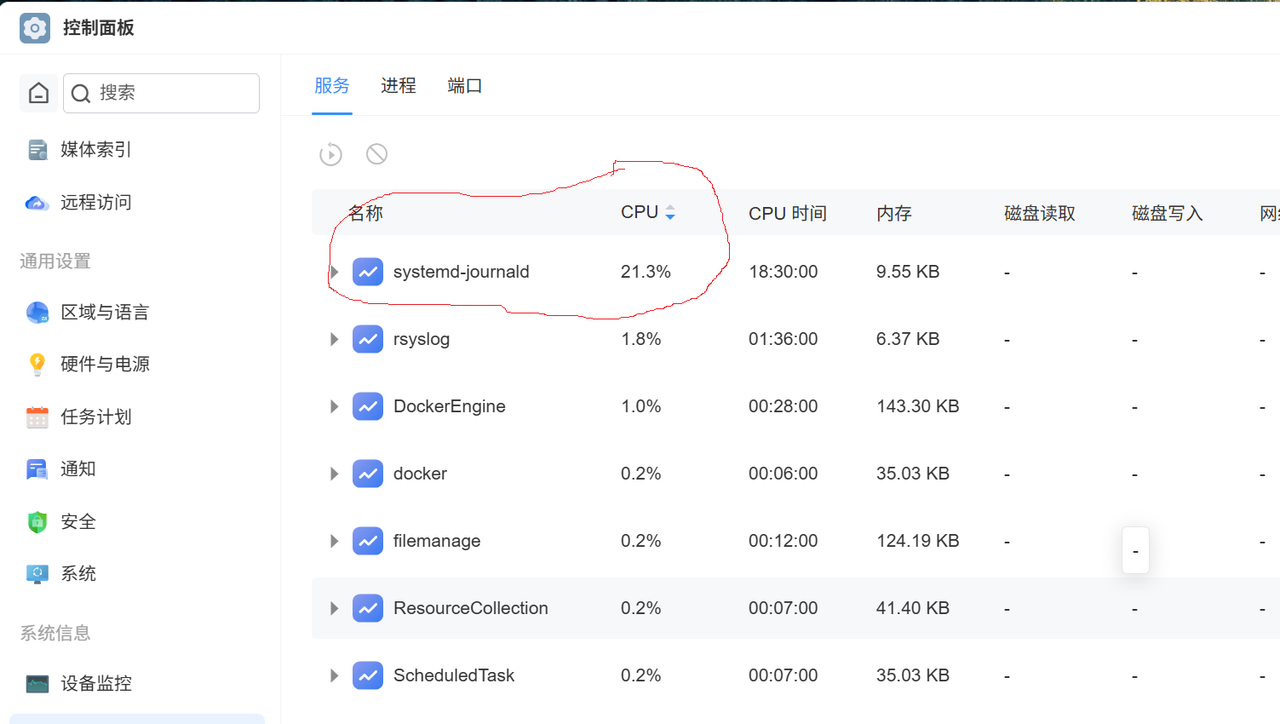
Task: Click the restart service icon in toolbar
Action: point(331,154)
